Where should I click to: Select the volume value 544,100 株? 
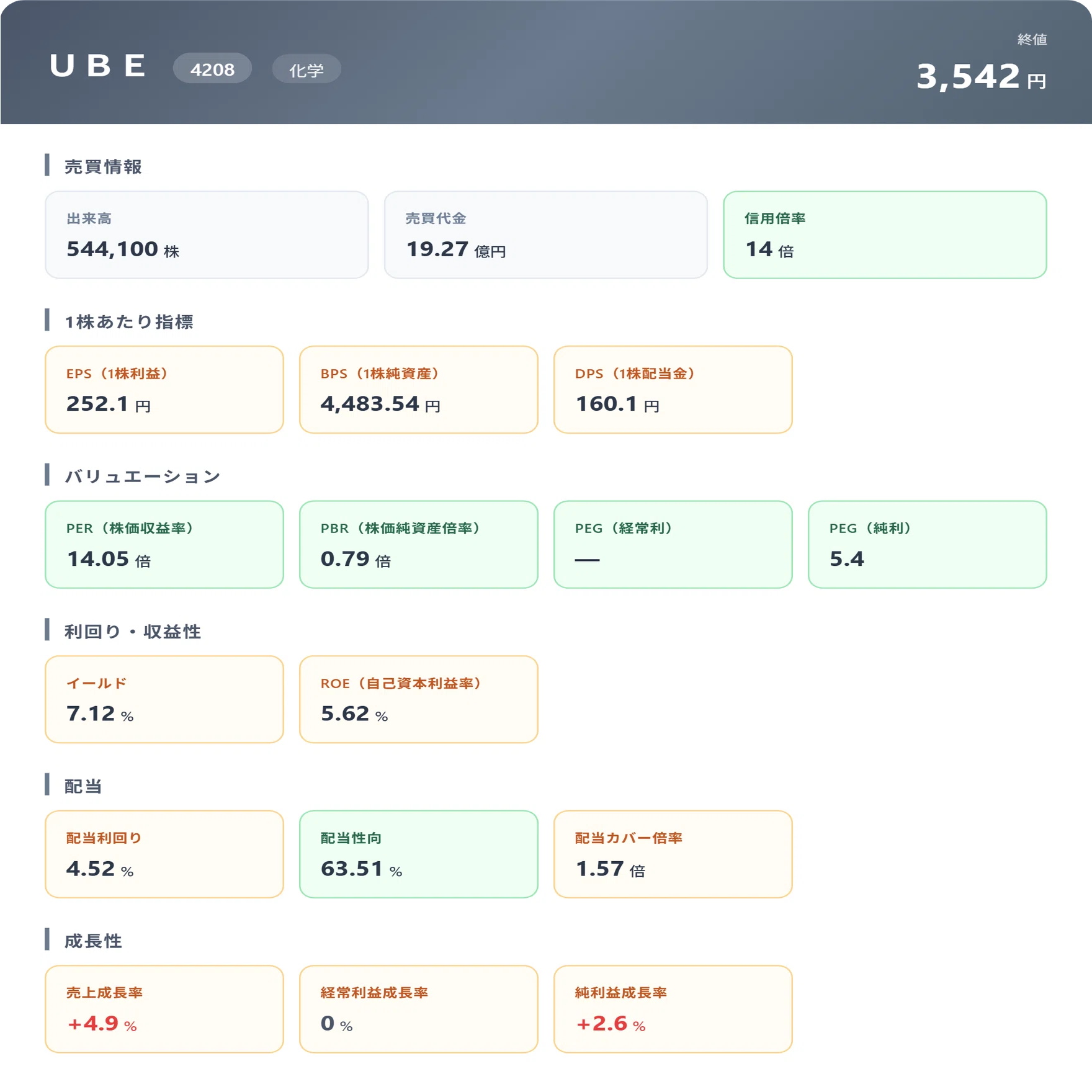pyautogui.click(x=123, y=249)
